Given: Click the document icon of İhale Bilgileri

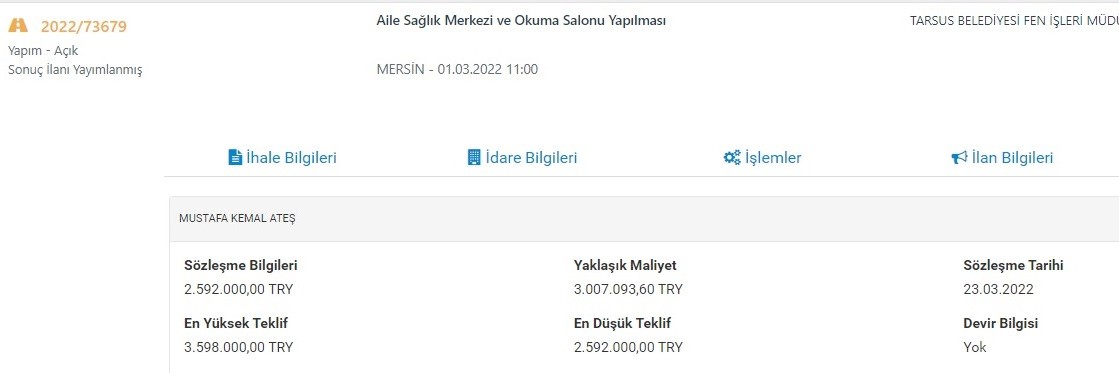Looking at the screenshot, I should 235,158.
